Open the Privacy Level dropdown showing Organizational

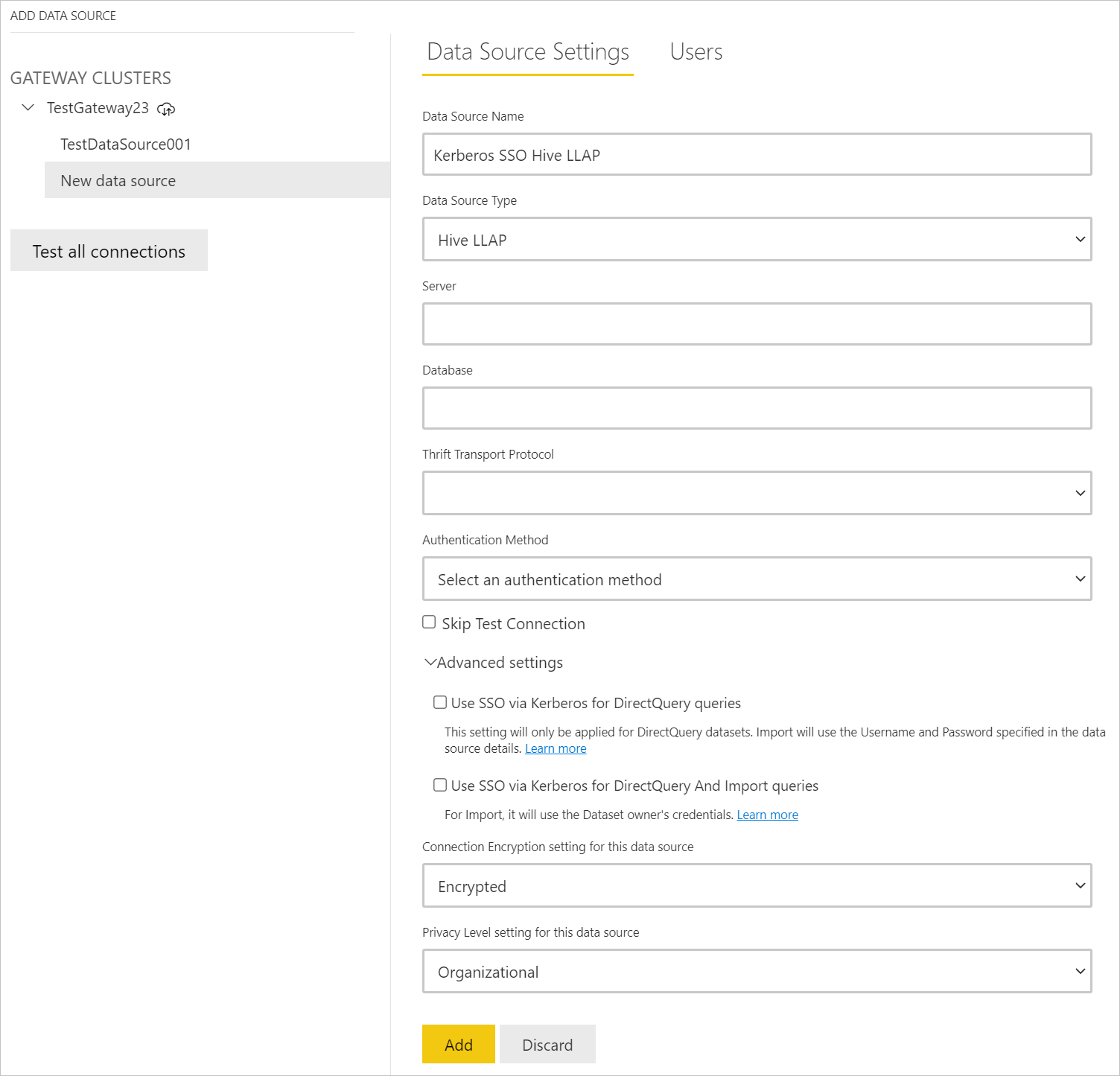point(757,972)
